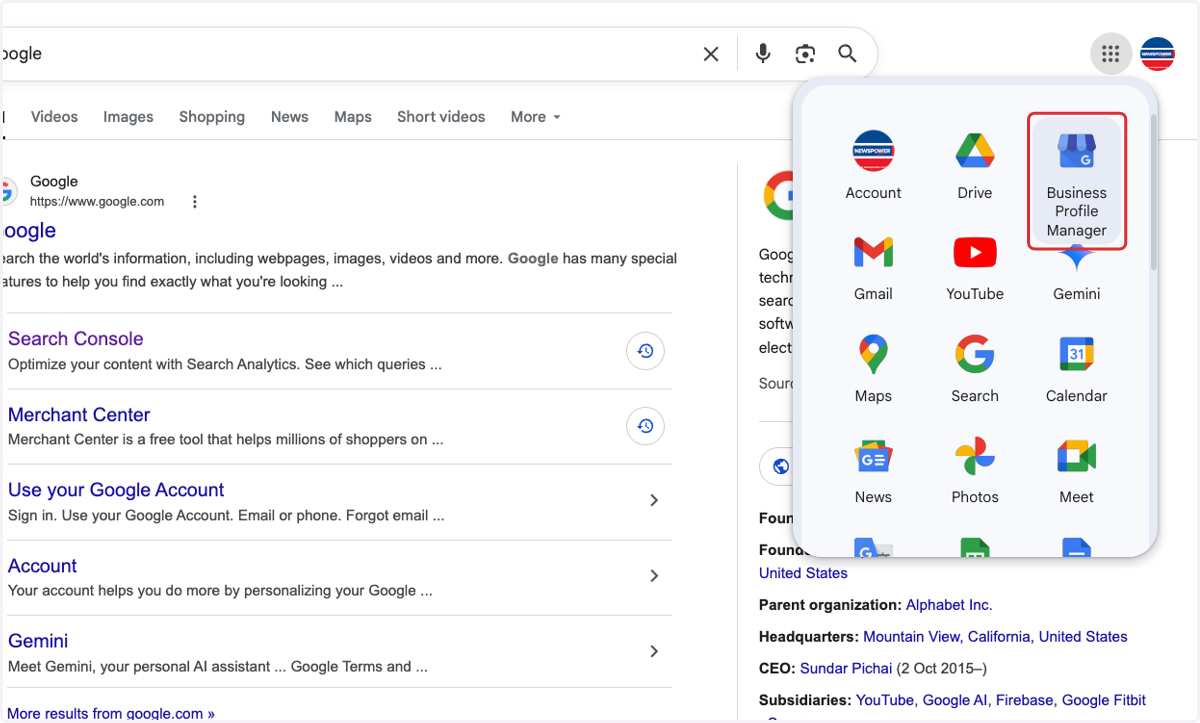Expand the Account sitelink chevron
Viewport: 1200px width, 723px height.
(654, 576)
